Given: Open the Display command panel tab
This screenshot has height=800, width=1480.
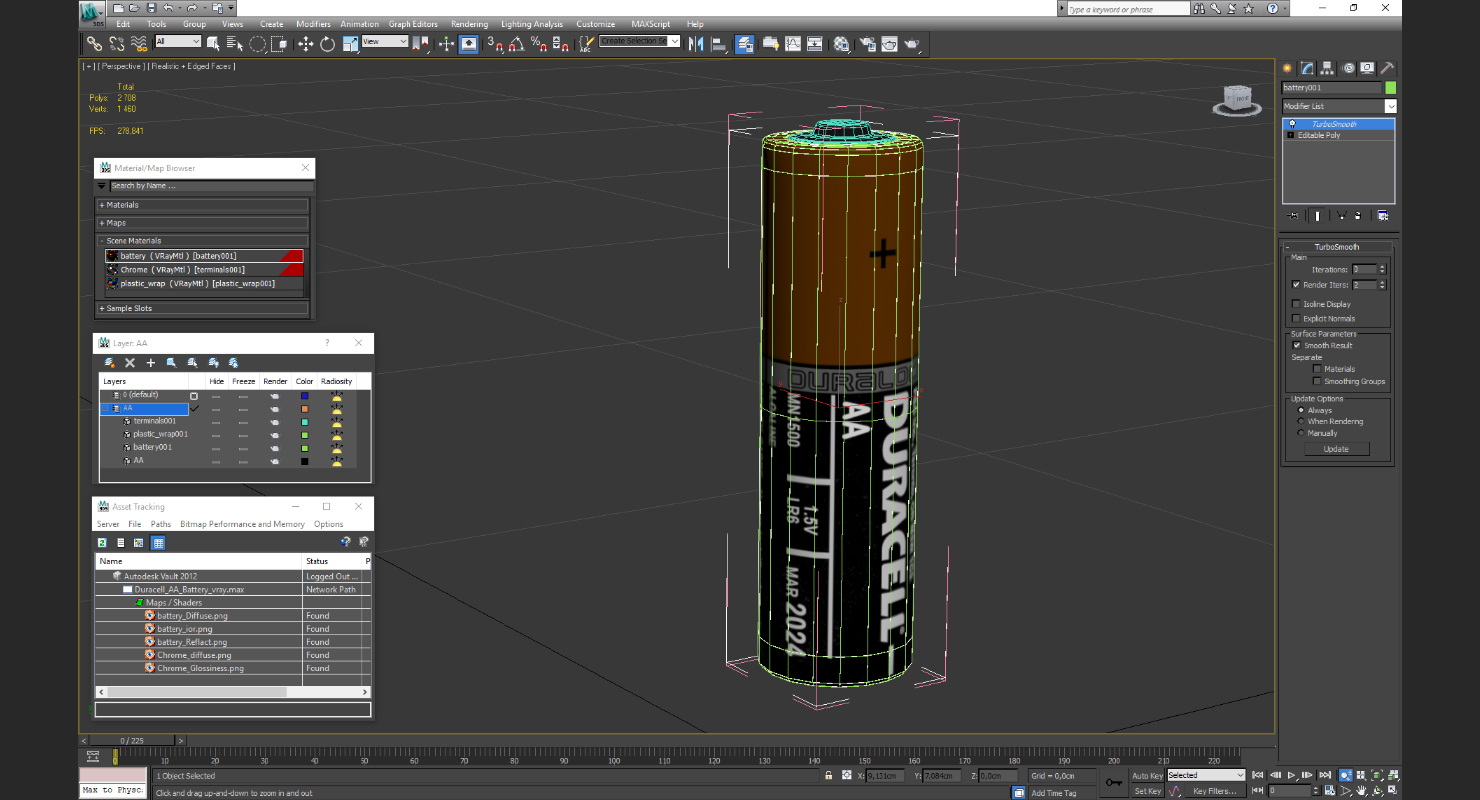Looking at the screenshot, I should tap(1368, 68).
